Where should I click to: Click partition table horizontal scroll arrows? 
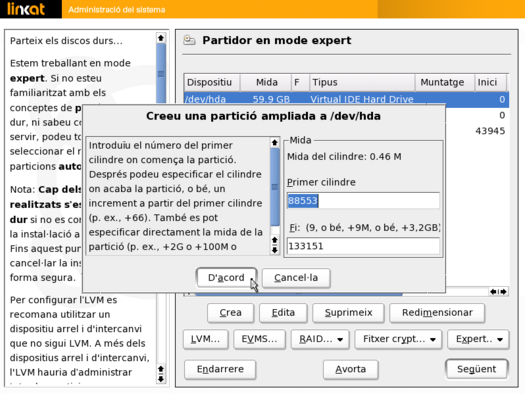[x=499, y=292]
